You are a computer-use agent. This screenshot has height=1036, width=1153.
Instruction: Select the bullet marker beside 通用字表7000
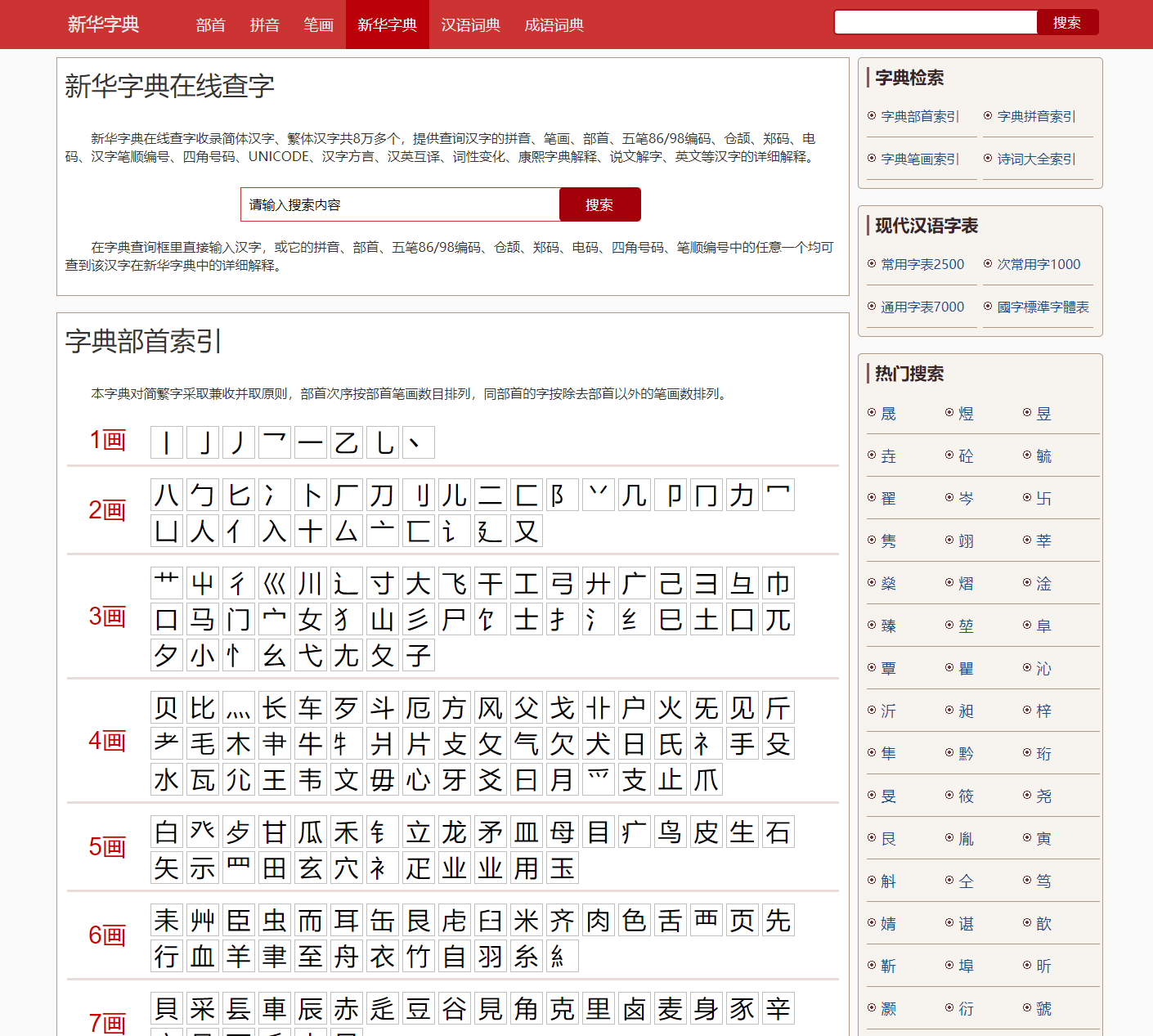[x=872, y=306]
